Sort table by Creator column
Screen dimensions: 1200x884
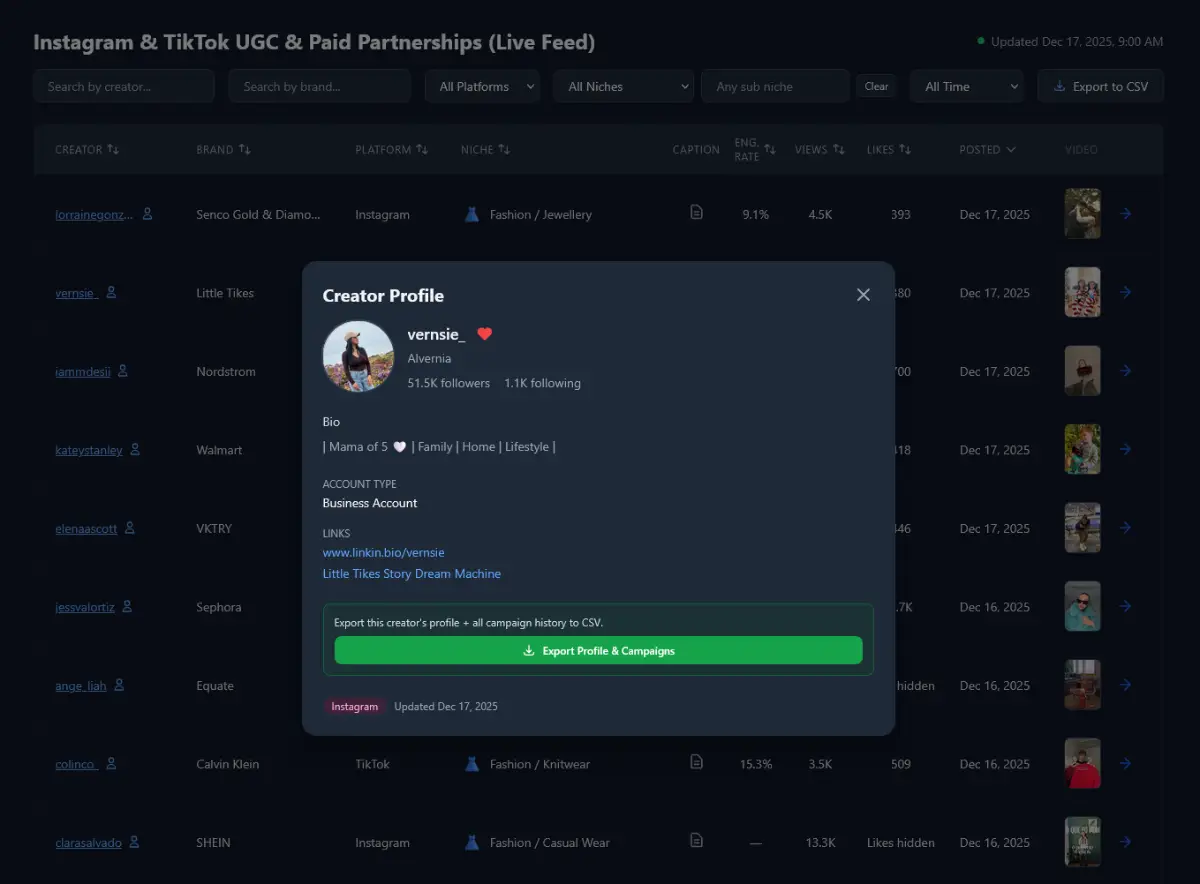coord(87,150)
